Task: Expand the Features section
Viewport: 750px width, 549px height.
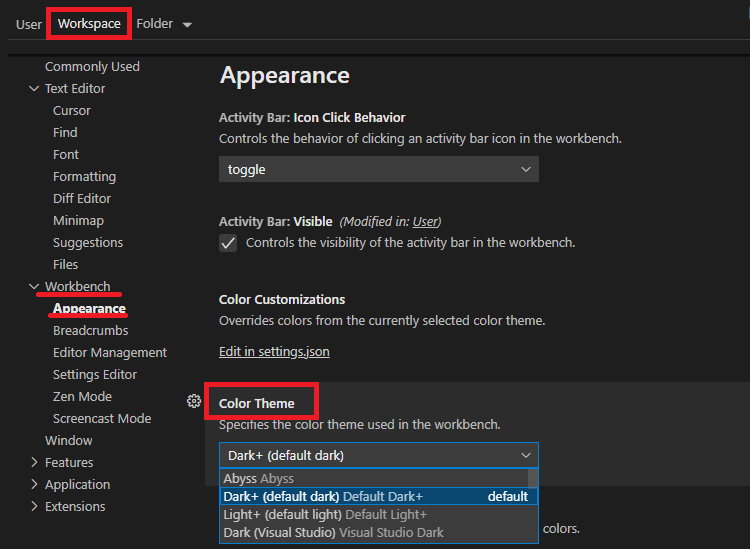Action: [35, 463]
